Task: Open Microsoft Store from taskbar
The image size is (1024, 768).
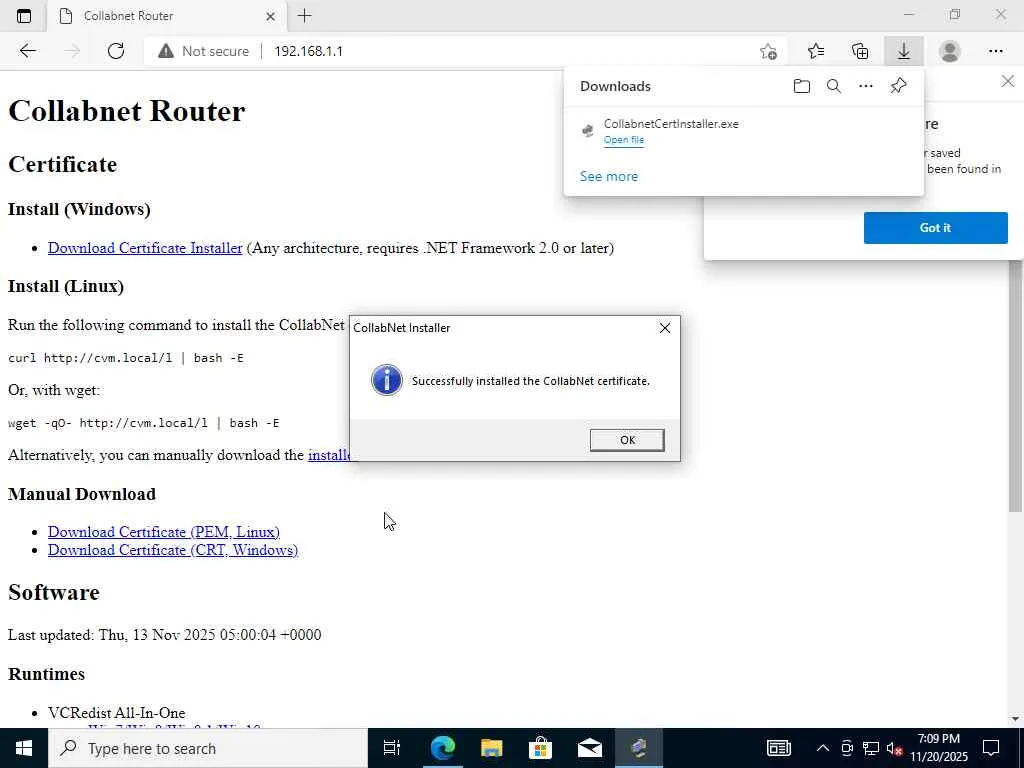Action: click(540, 748)
